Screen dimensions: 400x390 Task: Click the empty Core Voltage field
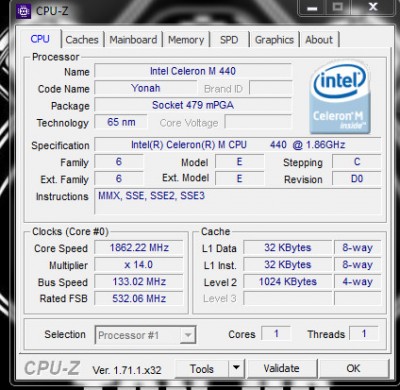258,122
